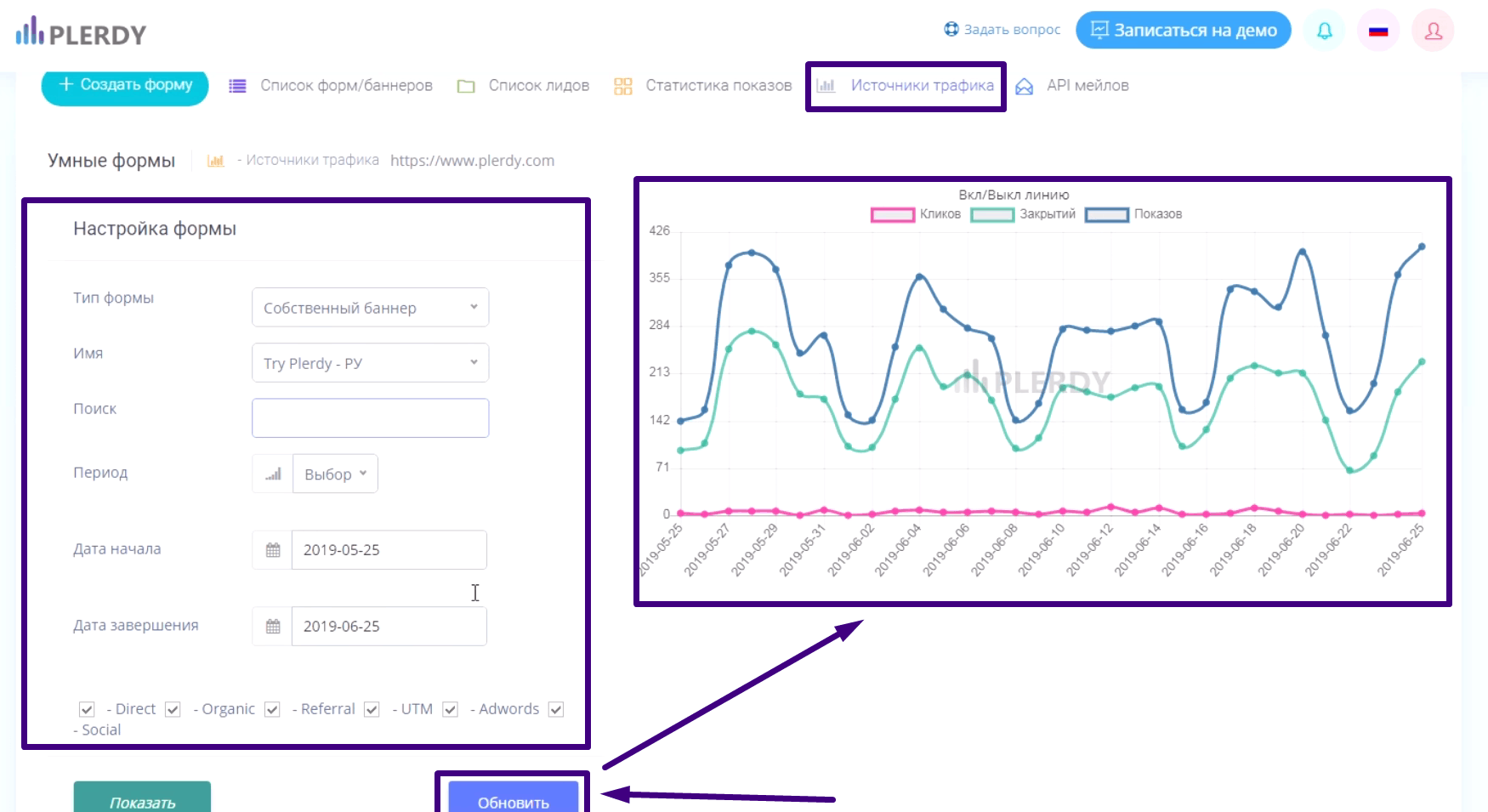Toggle Показов line via blue legend swatch

click(x=1106, y=214)
